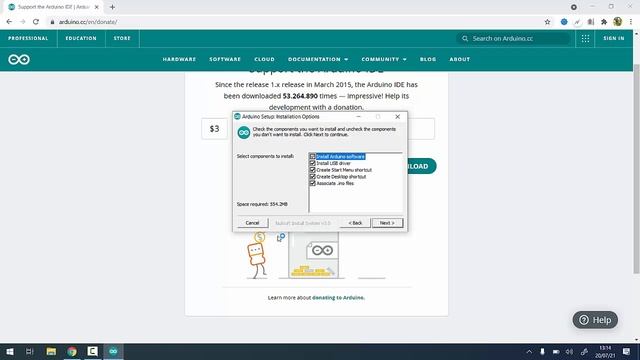Go to the Professional section
Image resolution: width=640 pixels, height=360 pixels.
tap(28, 38)
